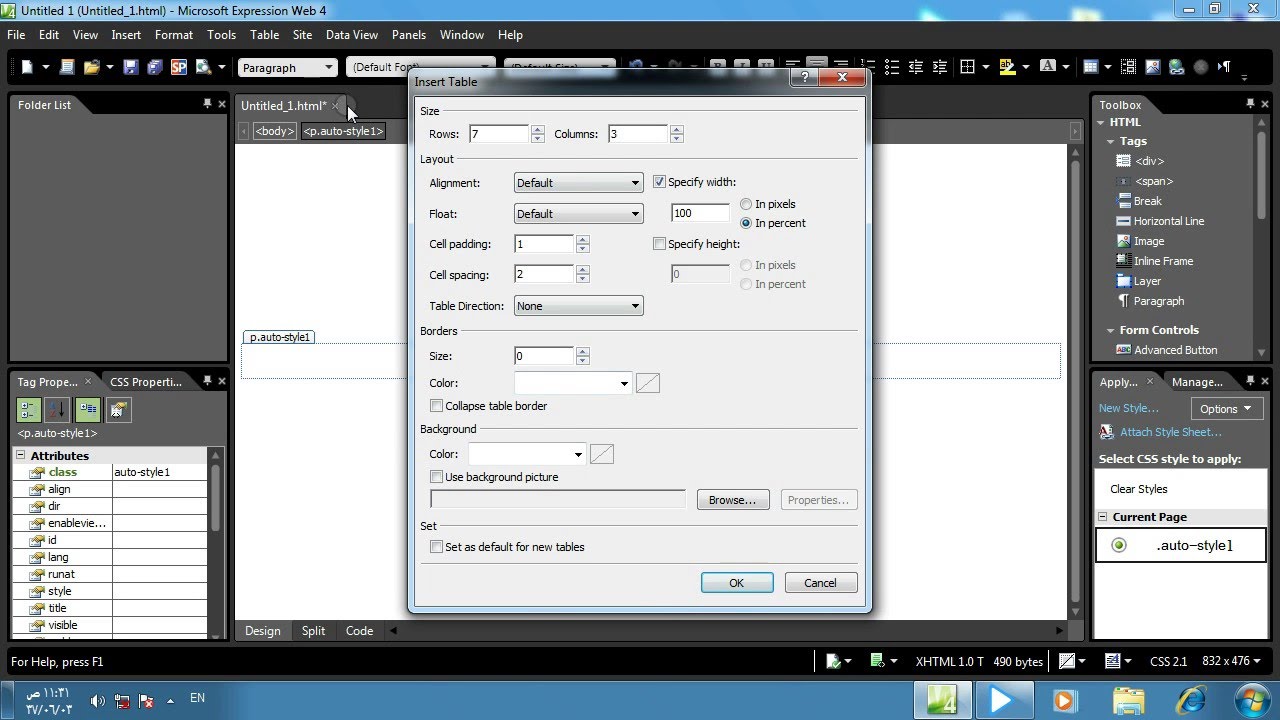Collapse the Form Controls group in Toolbox
The image size is (1280, 720).
click(x=1110, y=330)
